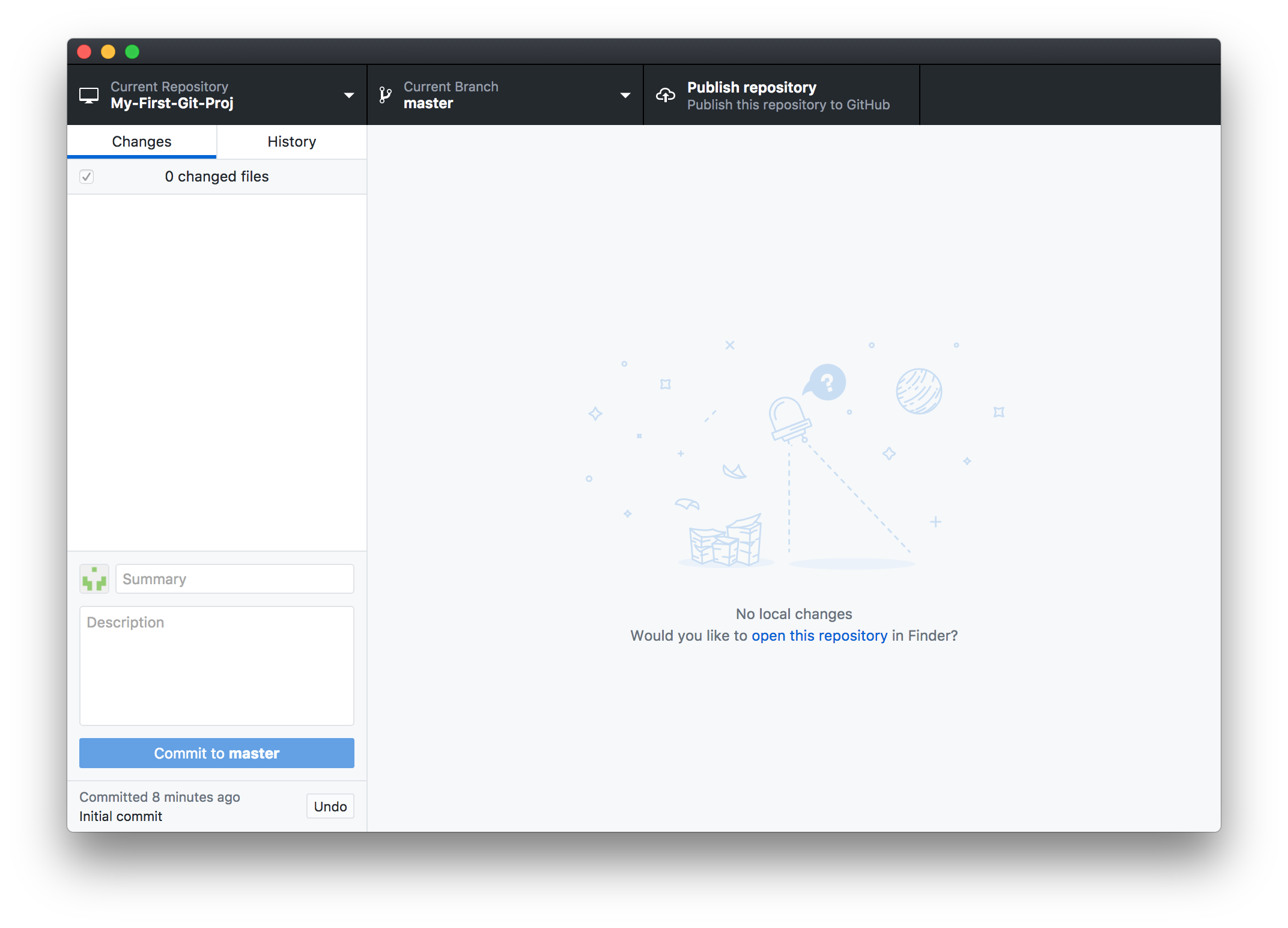Click the red close window button

[84, 52]
